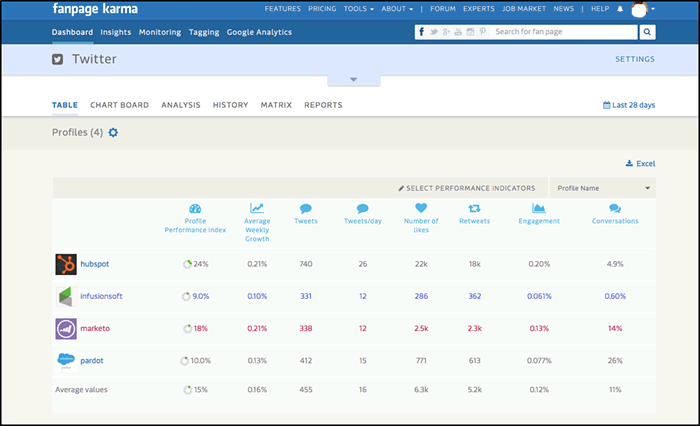This screenshot has height=426, width=700.
Task: Click the hubspot logo thumbnail
Action: click(66, 264)
